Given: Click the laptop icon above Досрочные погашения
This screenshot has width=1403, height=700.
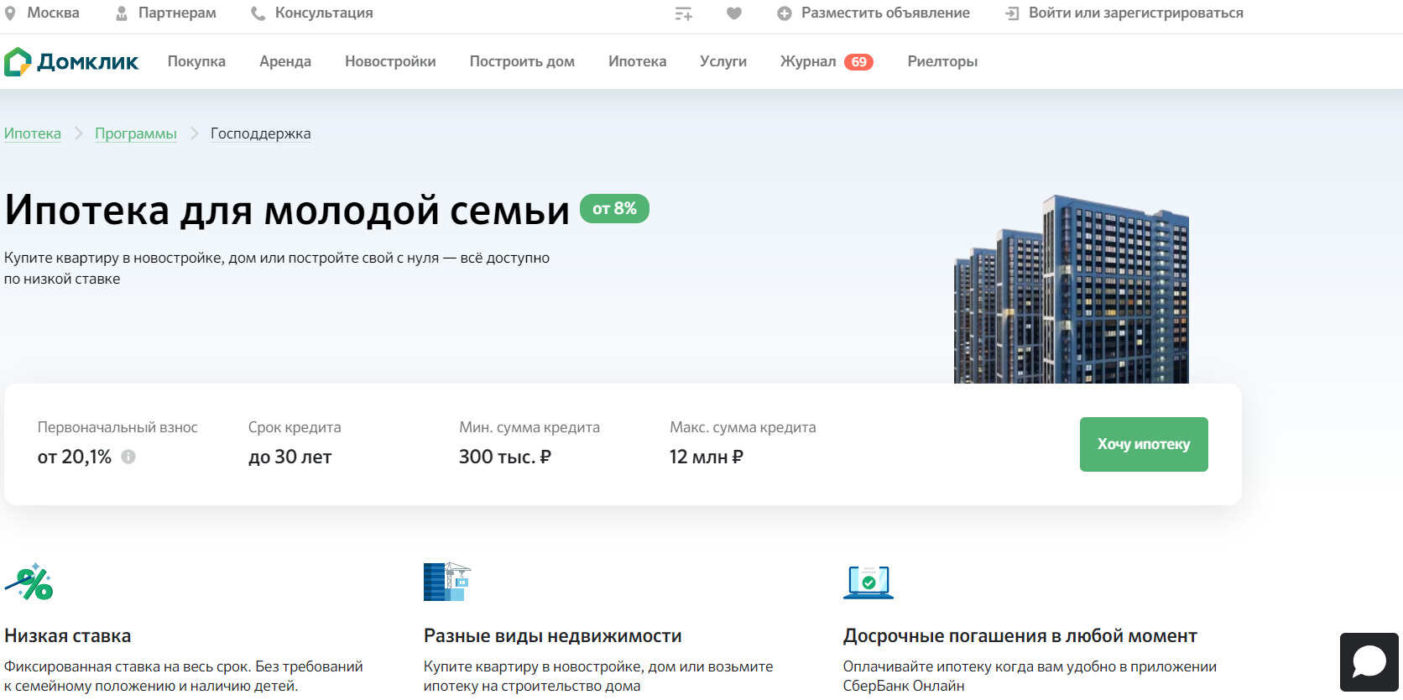Looking at the screenshot, I should (x=869, y=582).
